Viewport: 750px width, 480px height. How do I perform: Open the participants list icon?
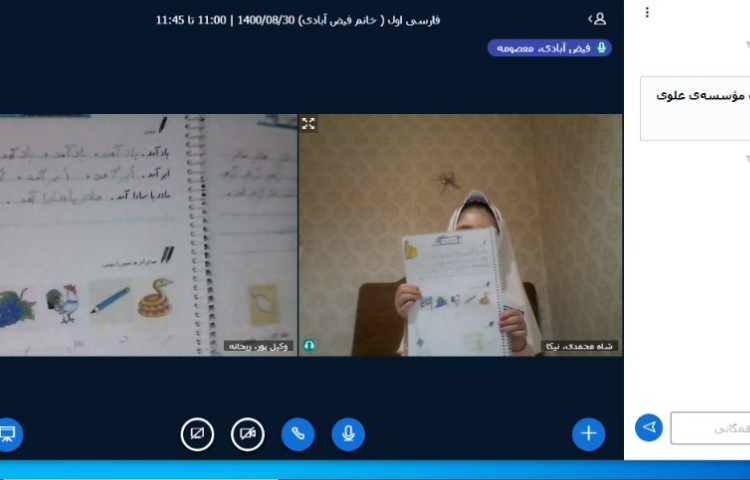pos(597,19)
